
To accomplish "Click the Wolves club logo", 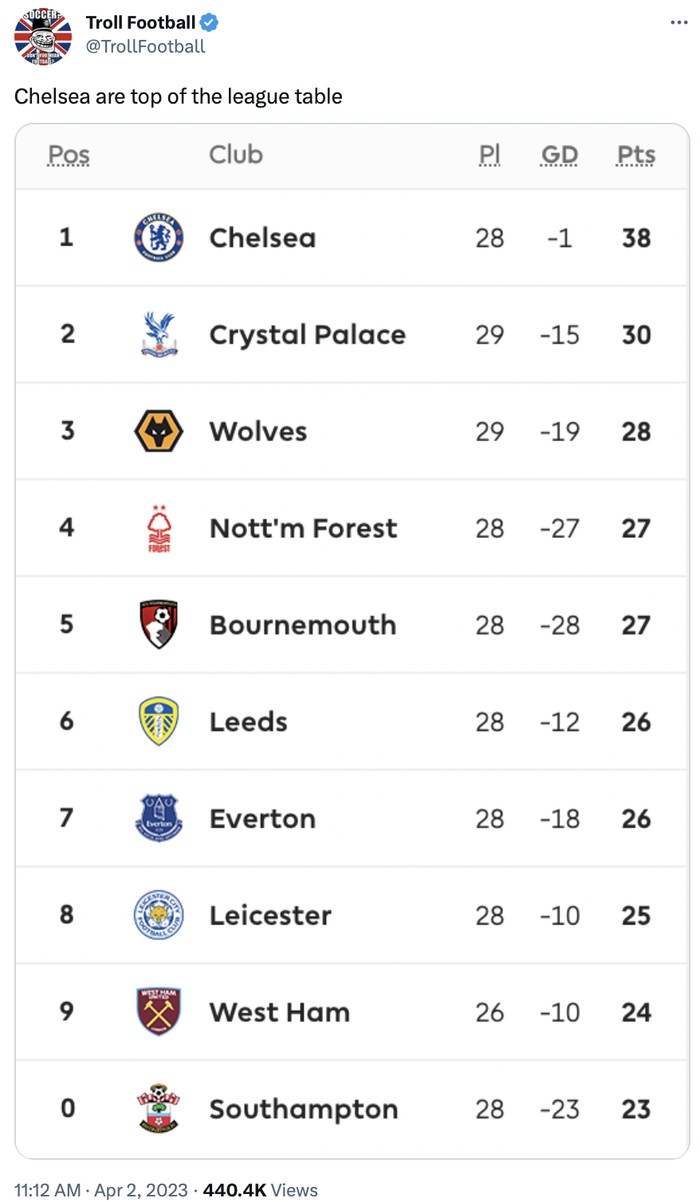I will (158, 431).
